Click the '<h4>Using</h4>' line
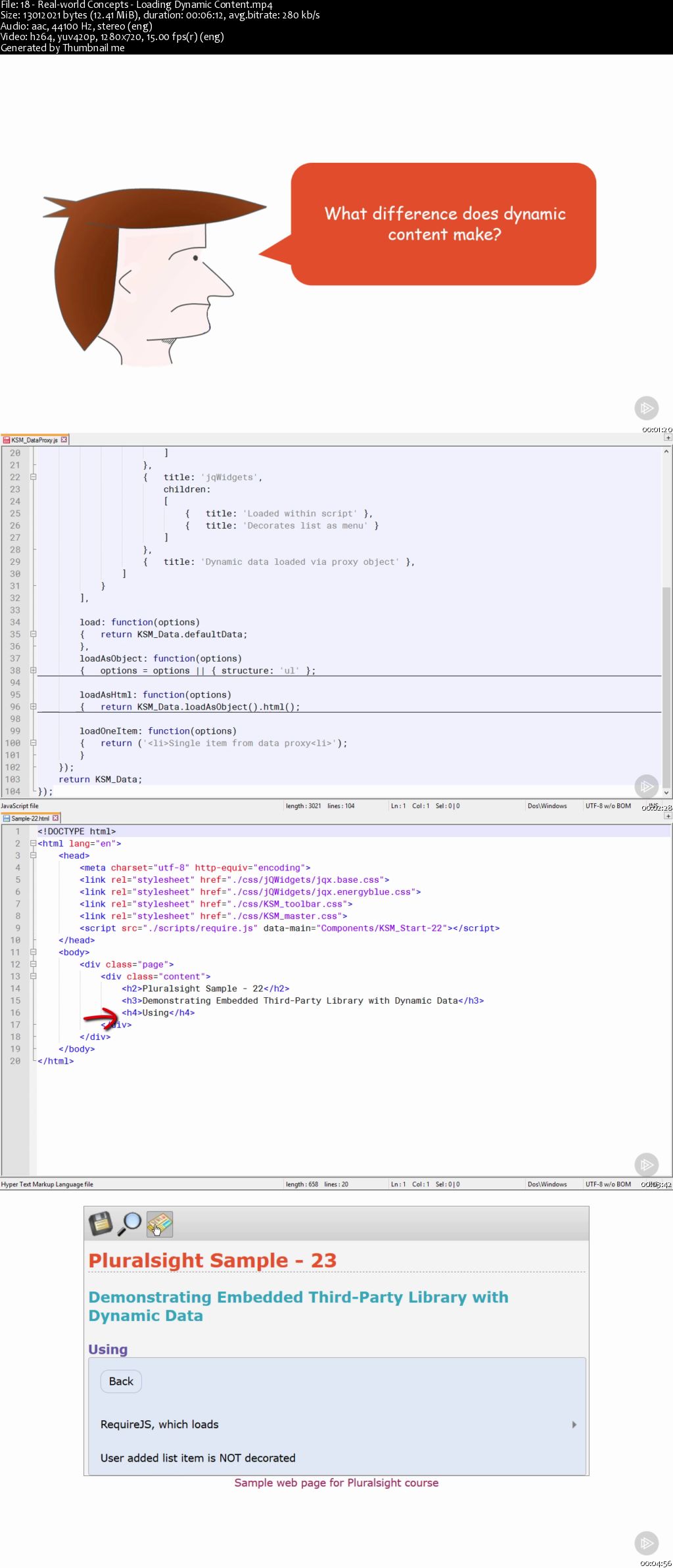Viewport: 673px width, 1568px height. tap(158, 1013)
